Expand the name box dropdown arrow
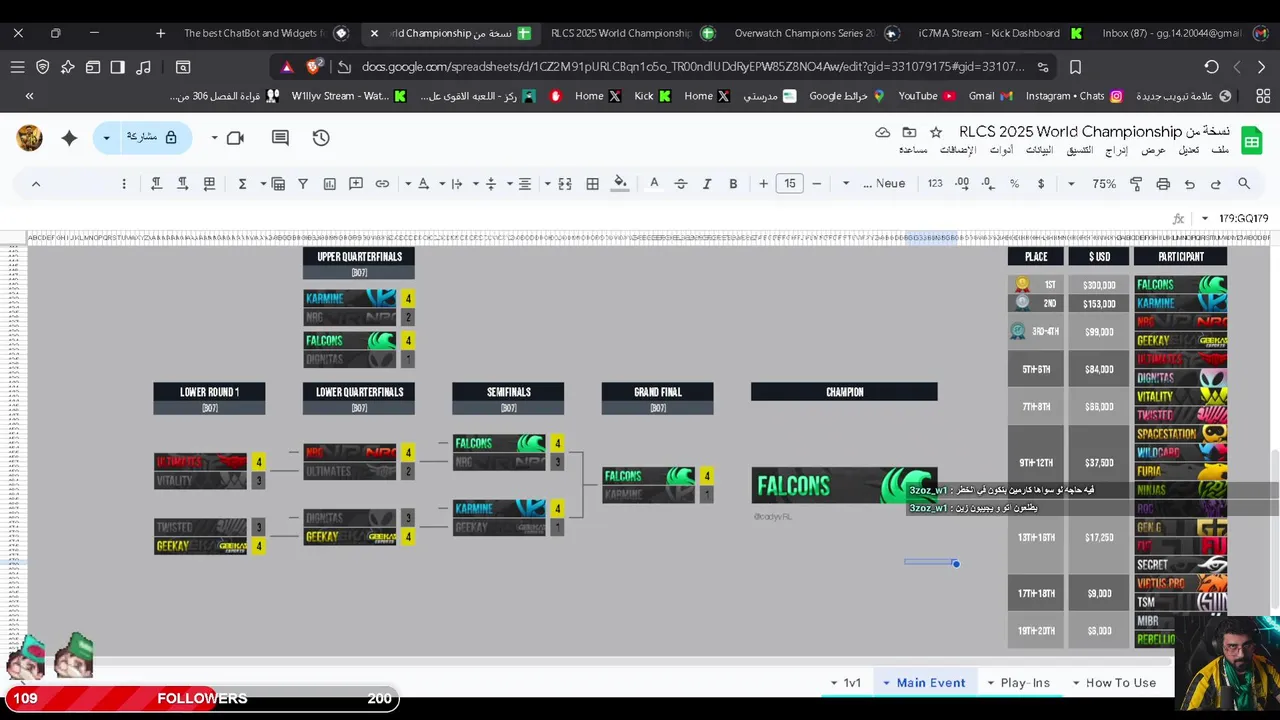The image size is (1280, 720). (1204, 218)
